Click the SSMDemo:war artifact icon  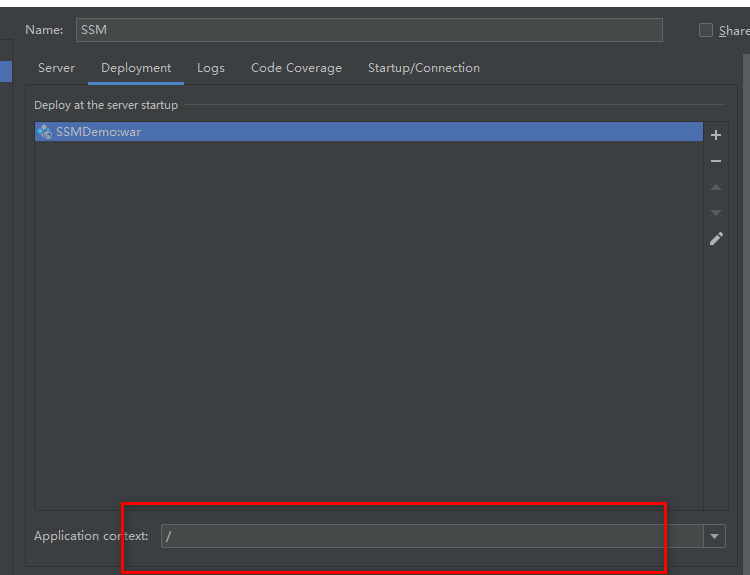click(44, 132)
